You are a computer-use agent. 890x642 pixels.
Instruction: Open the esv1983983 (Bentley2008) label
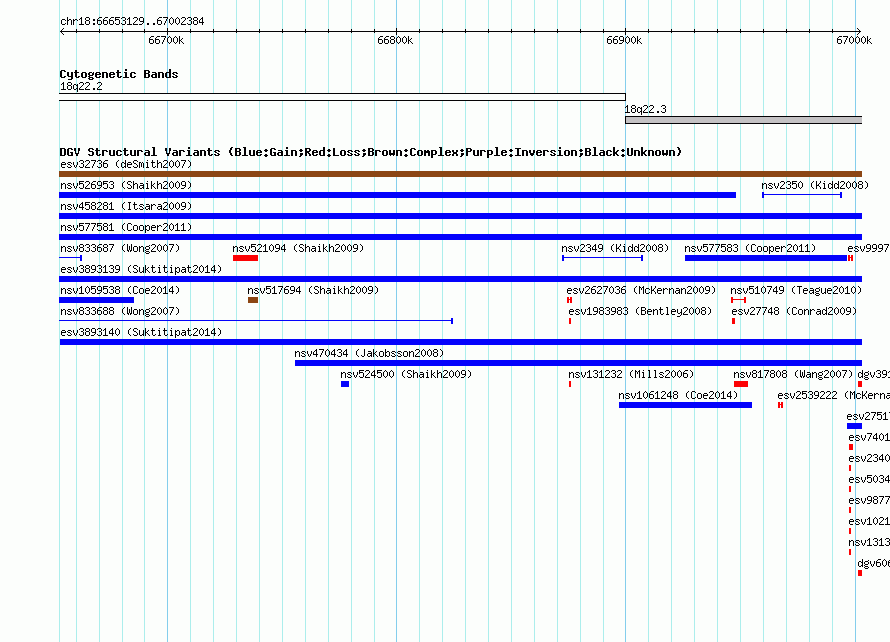pos(640,311)
